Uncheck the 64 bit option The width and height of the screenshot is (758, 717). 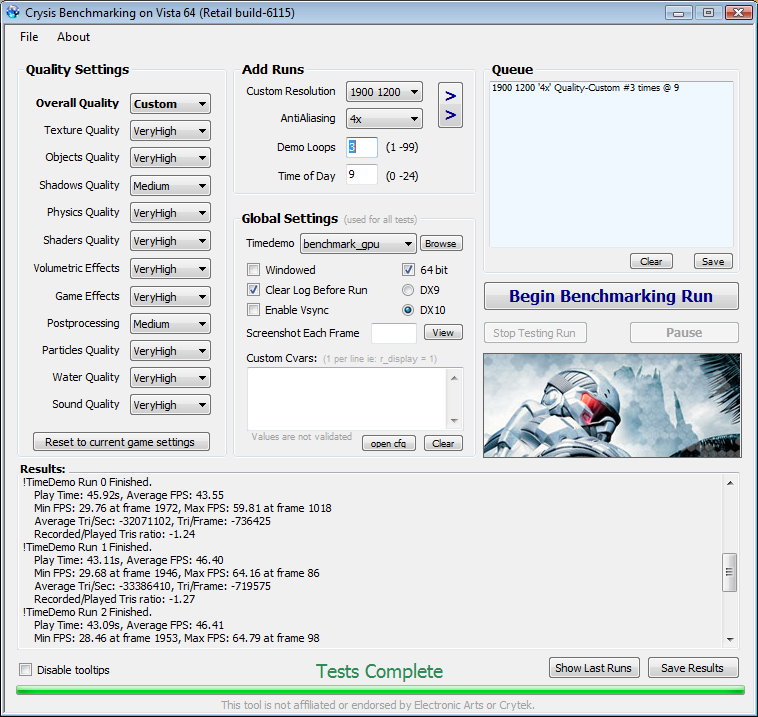click(x=408, y=269)
